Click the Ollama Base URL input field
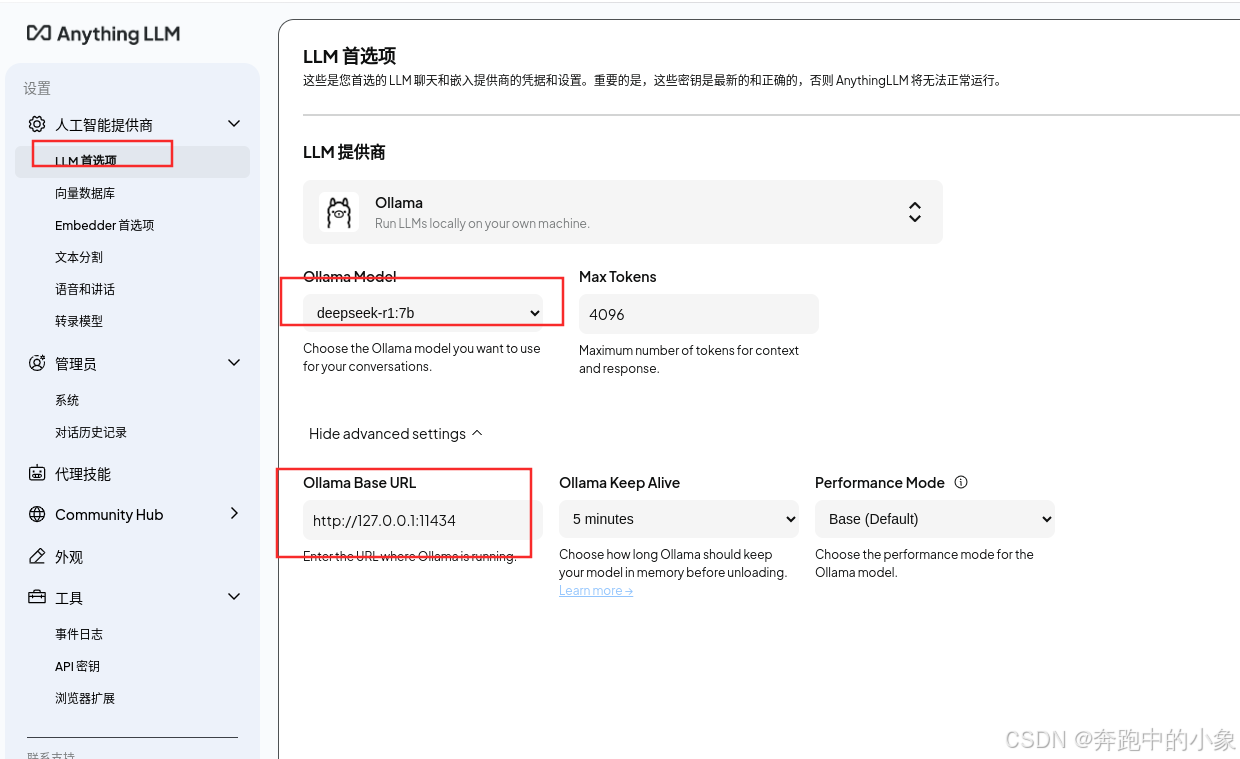1240x759 pixels. tap(423, 520)
